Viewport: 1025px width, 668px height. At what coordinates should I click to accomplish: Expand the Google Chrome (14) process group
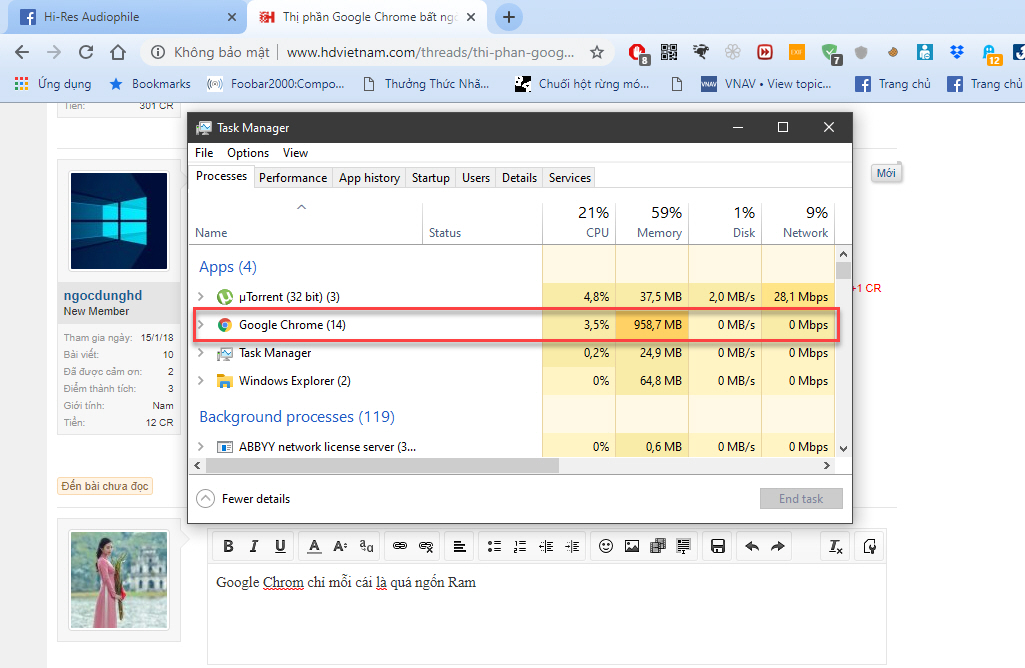click(x=201, y=325)
